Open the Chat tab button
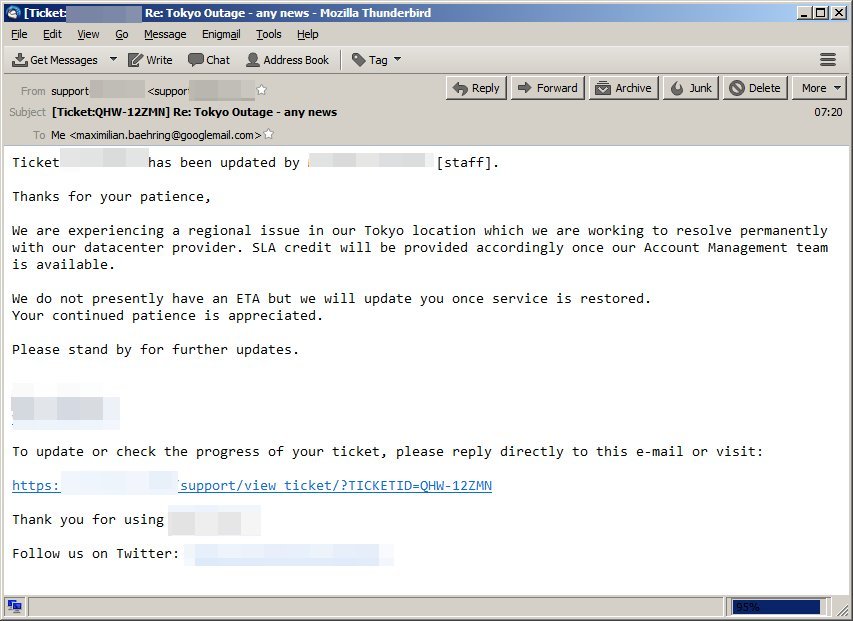This screenshot has width=853, height=621. coord(209,60)
